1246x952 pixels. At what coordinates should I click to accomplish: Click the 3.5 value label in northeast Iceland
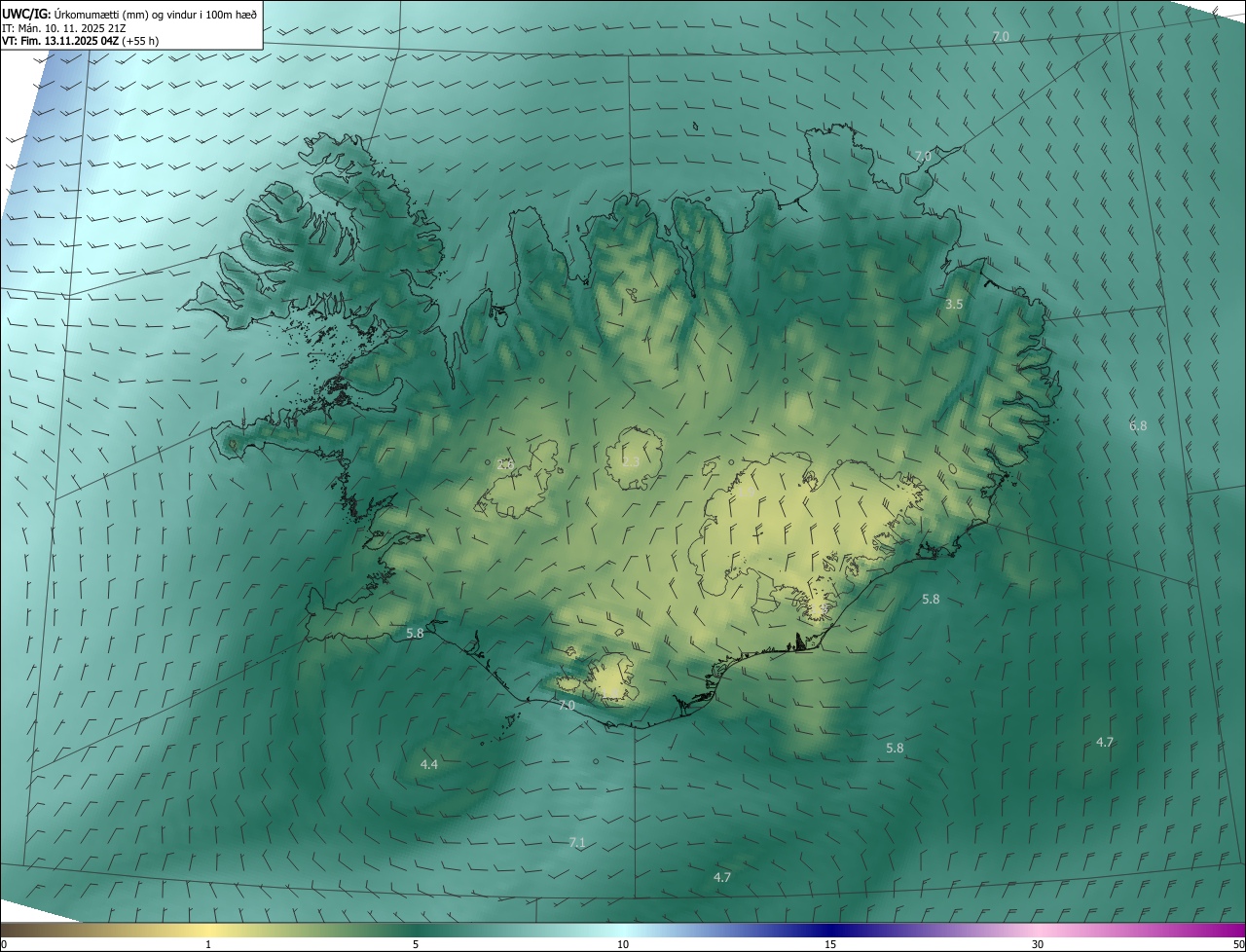(x=954, y=305)
